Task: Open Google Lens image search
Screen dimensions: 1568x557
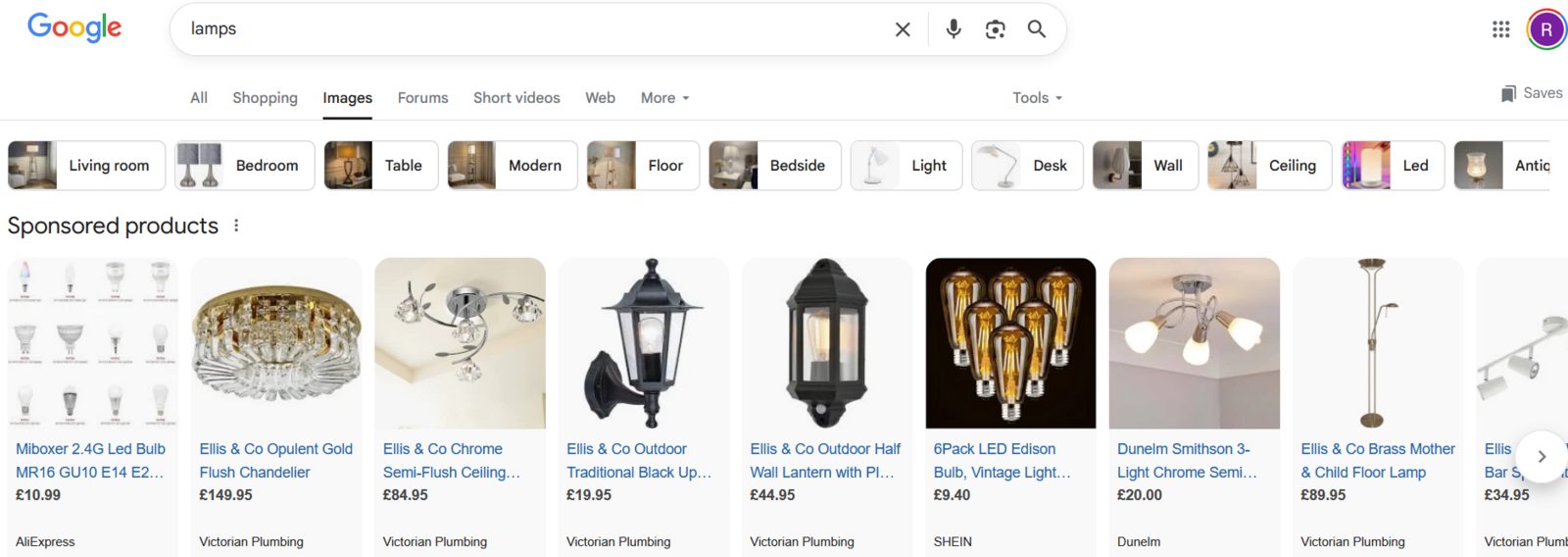Action: [x=995, y=29]
